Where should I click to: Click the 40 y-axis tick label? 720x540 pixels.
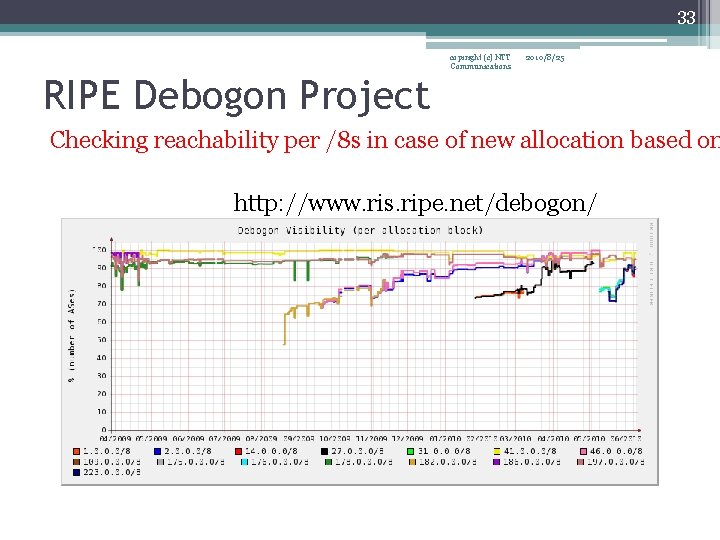tap(101, 358)
